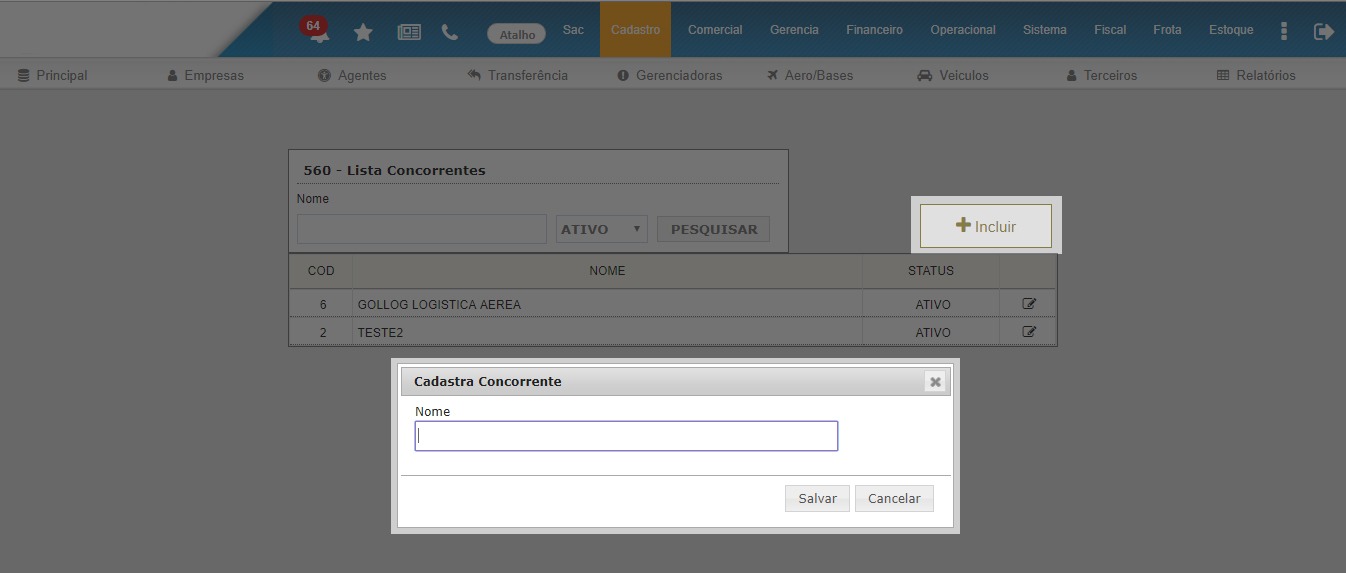Click the ATIVO status of TESTE2 row
Image resolution: width=1346 pixels, height=573 pixels.
click(933, 332)
